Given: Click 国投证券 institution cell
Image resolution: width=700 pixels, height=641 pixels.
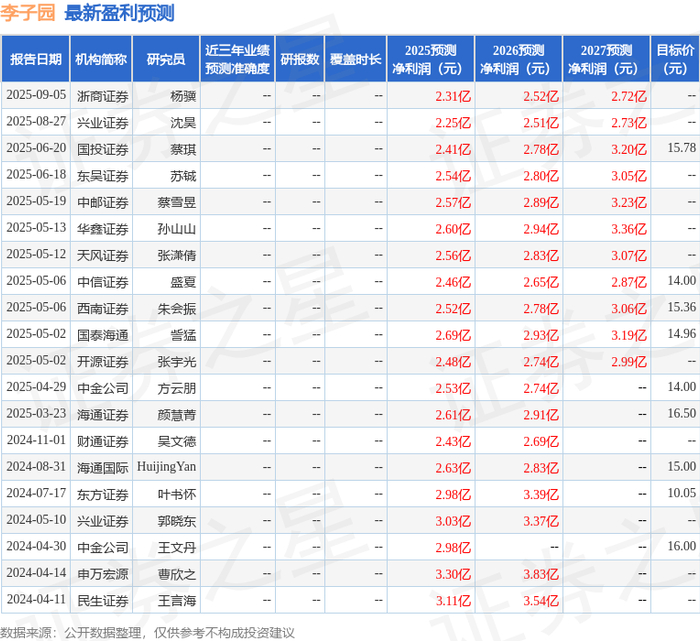Looking at the screenshot, I should pyautogui.click(x=103, y=150).
